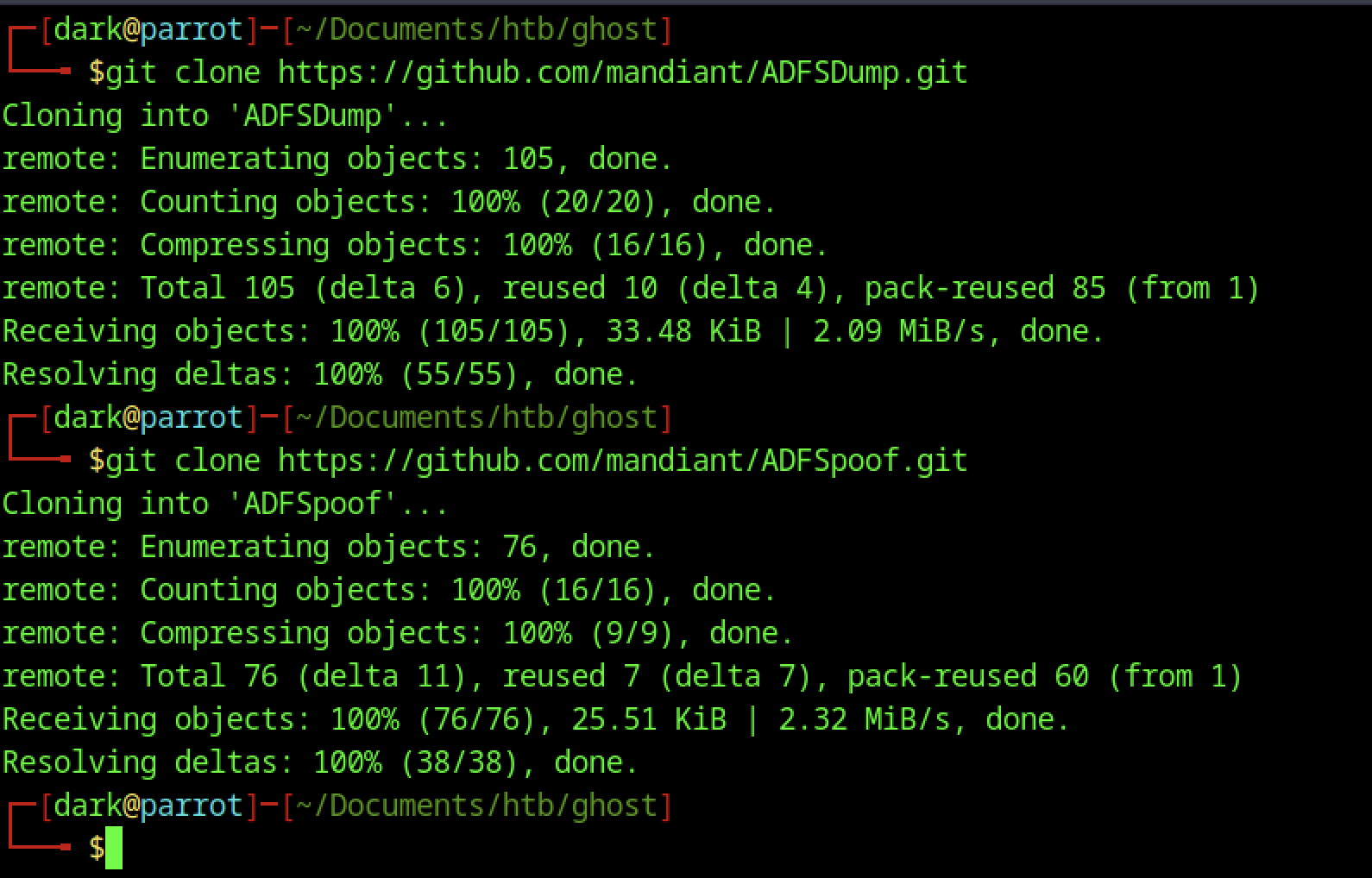Click the "Resolving deltas: 100% (55/55)" line
The image size is (1372, 878).
(x=319, y=374)
